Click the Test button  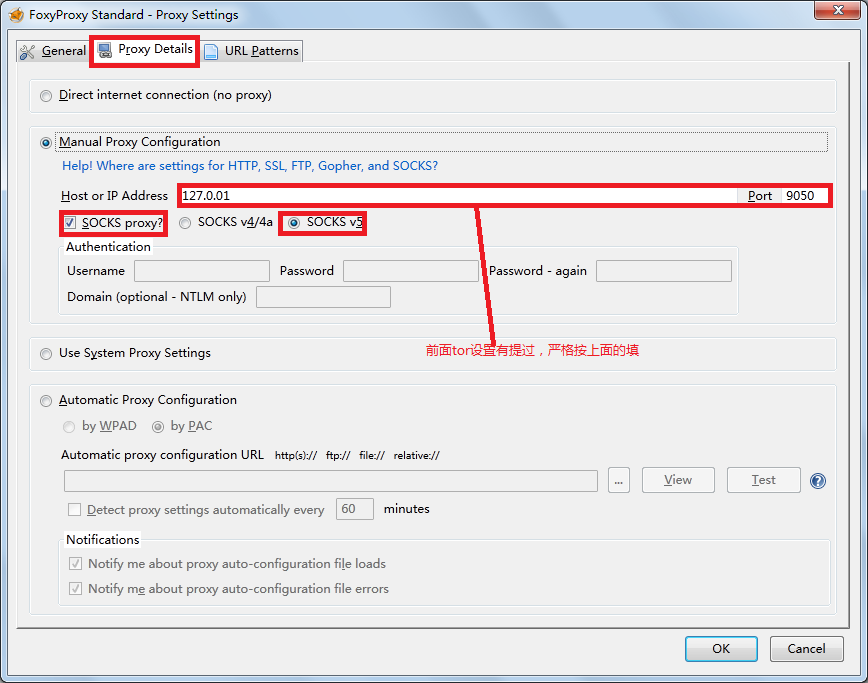click(764, 480)
